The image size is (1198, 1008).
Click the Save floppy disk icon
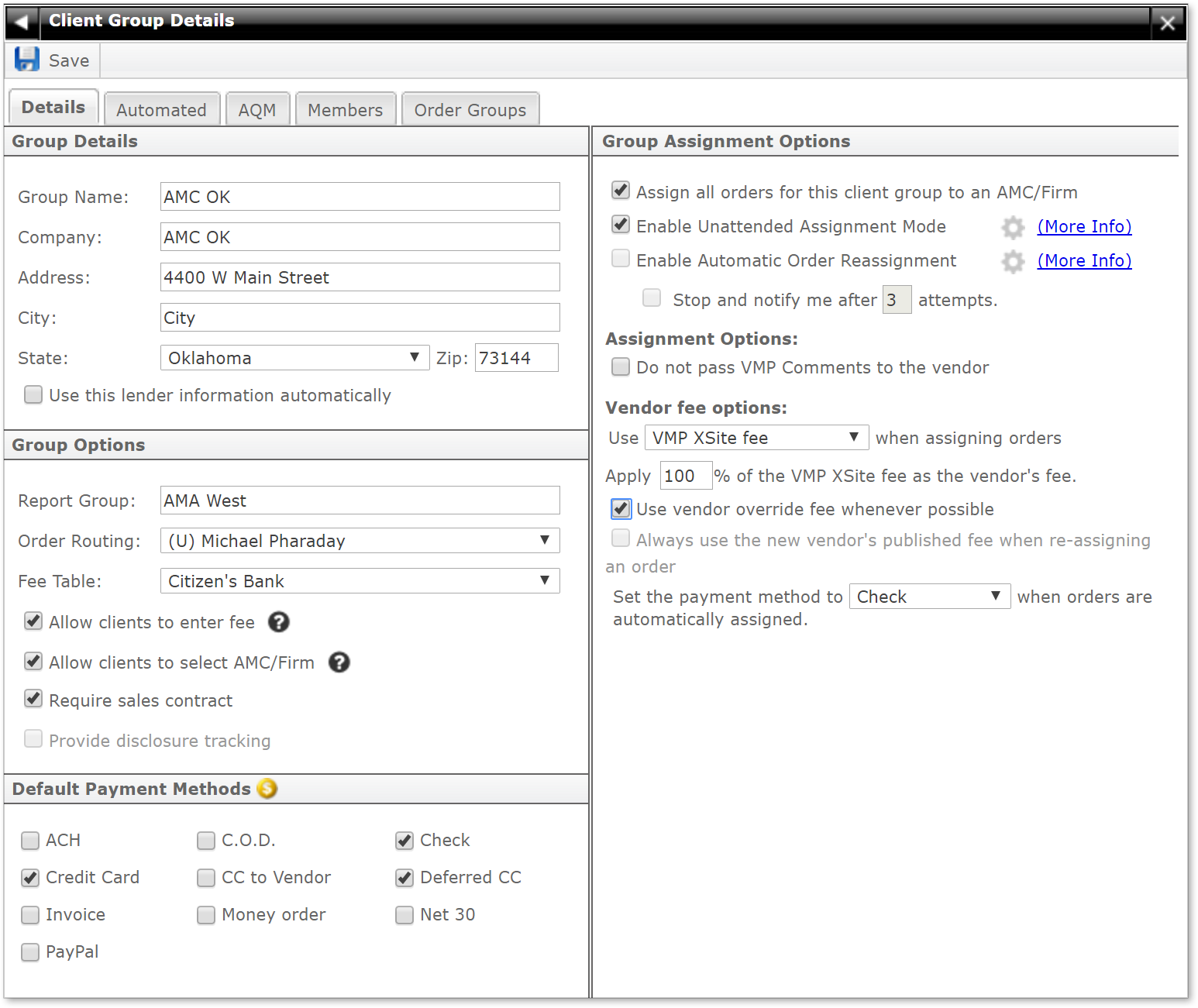27,60
